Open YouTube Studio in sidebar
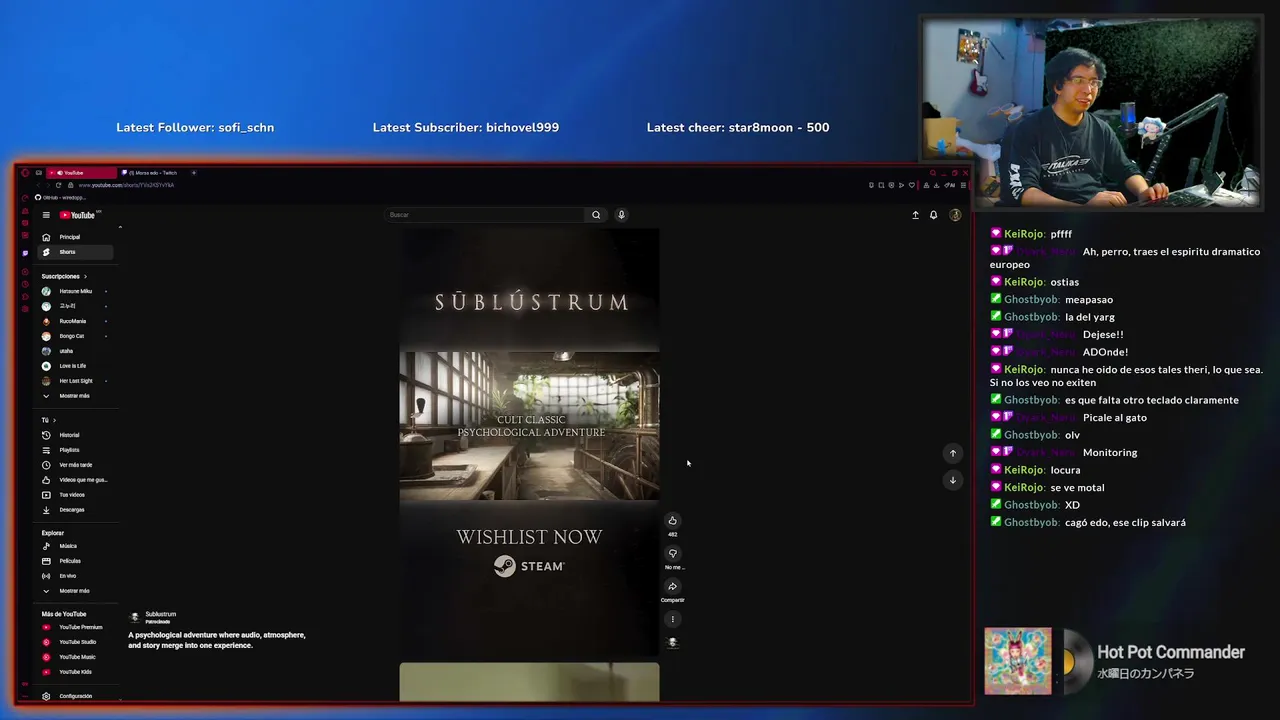Viewport: 1280px width, 720px height. (x=77, y=642)
